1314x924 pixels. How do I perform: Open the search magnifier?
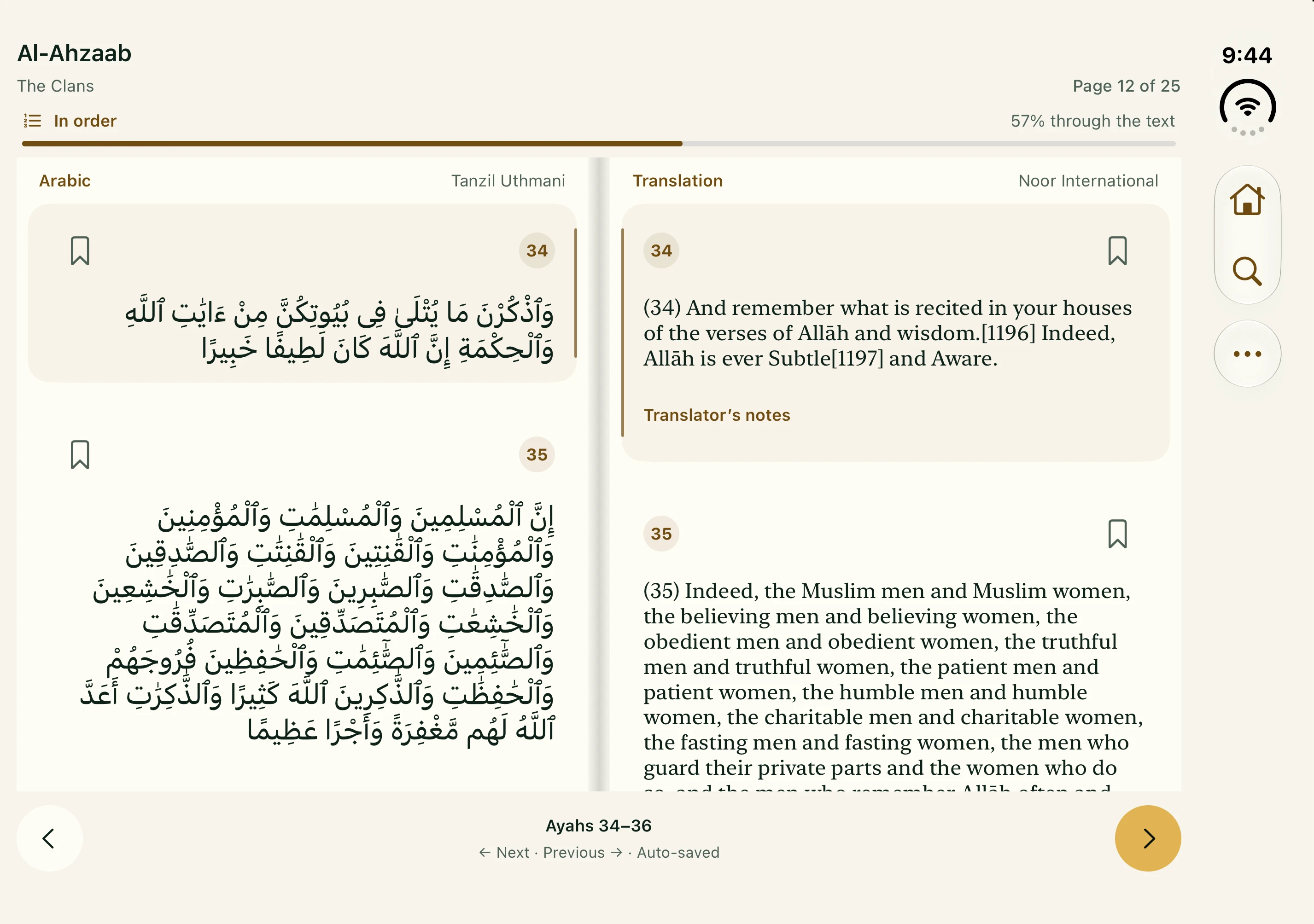tap(1247, 271)
